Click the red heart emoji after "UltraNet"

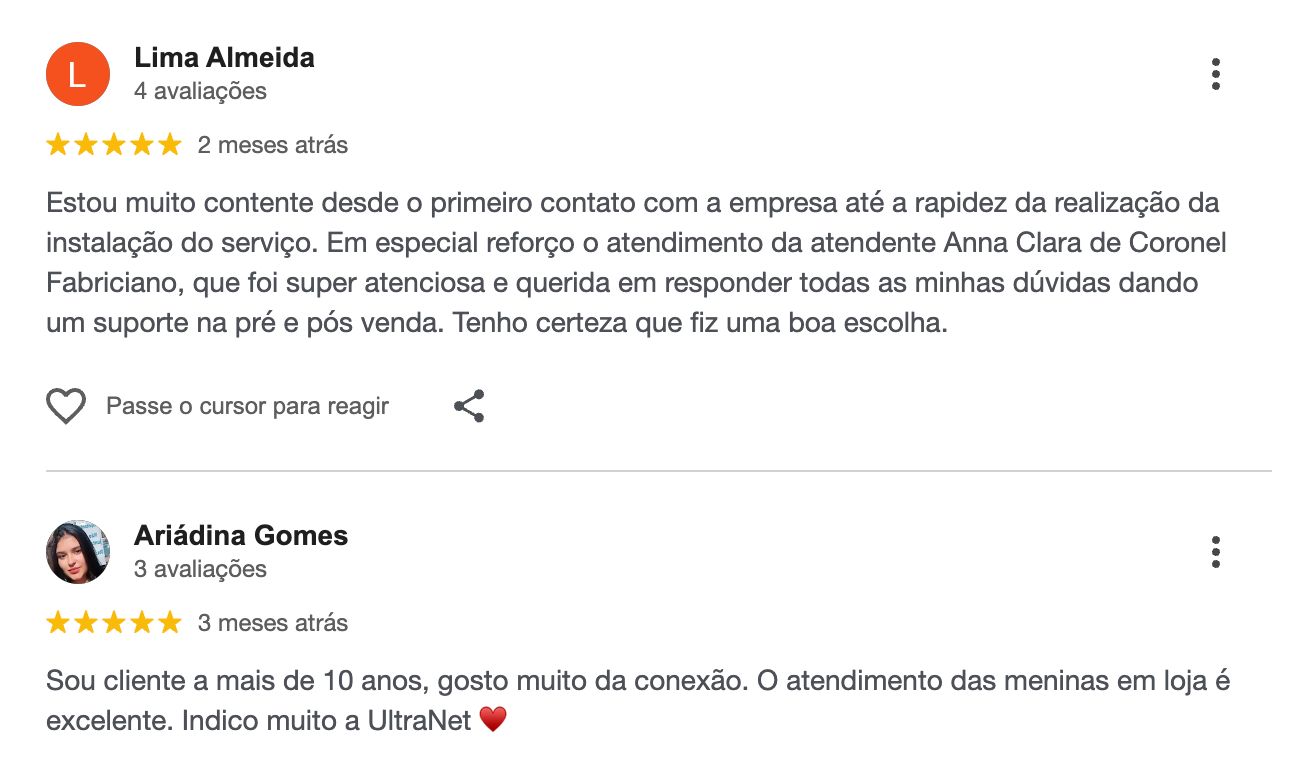(x=494, y=719)
